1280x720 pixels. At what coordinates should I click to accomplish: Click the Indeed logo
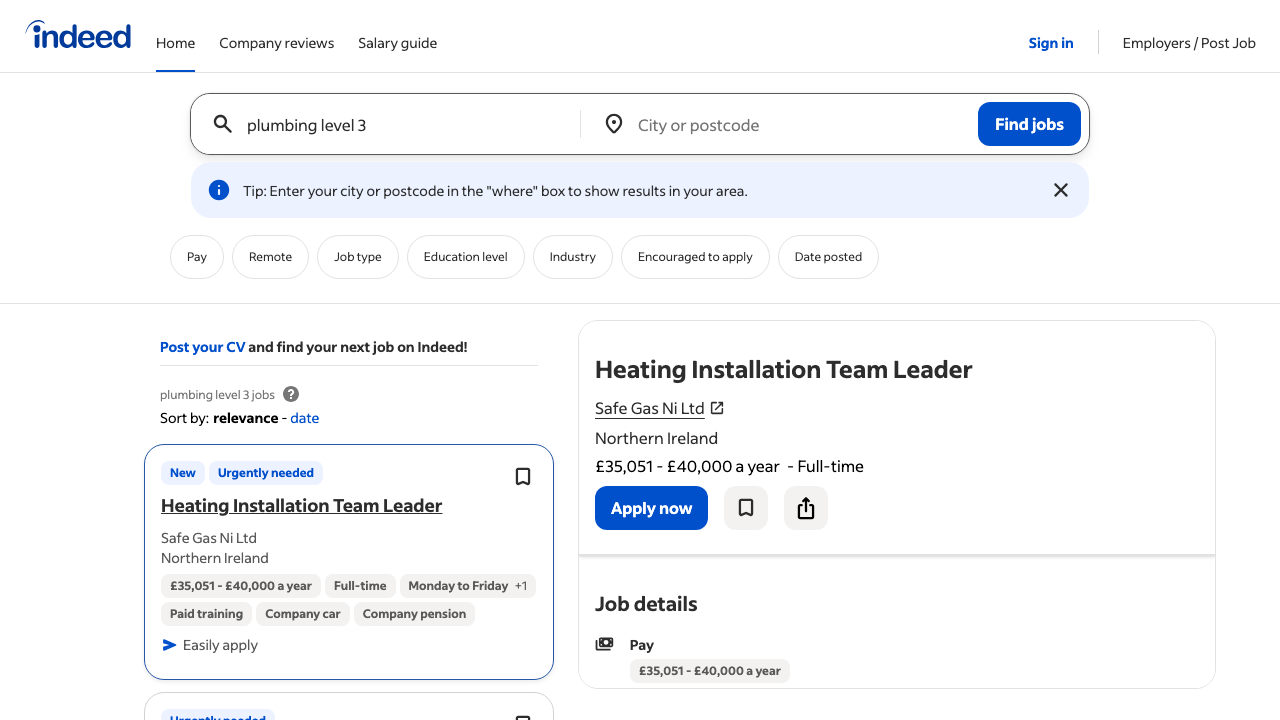coord(78,35)
